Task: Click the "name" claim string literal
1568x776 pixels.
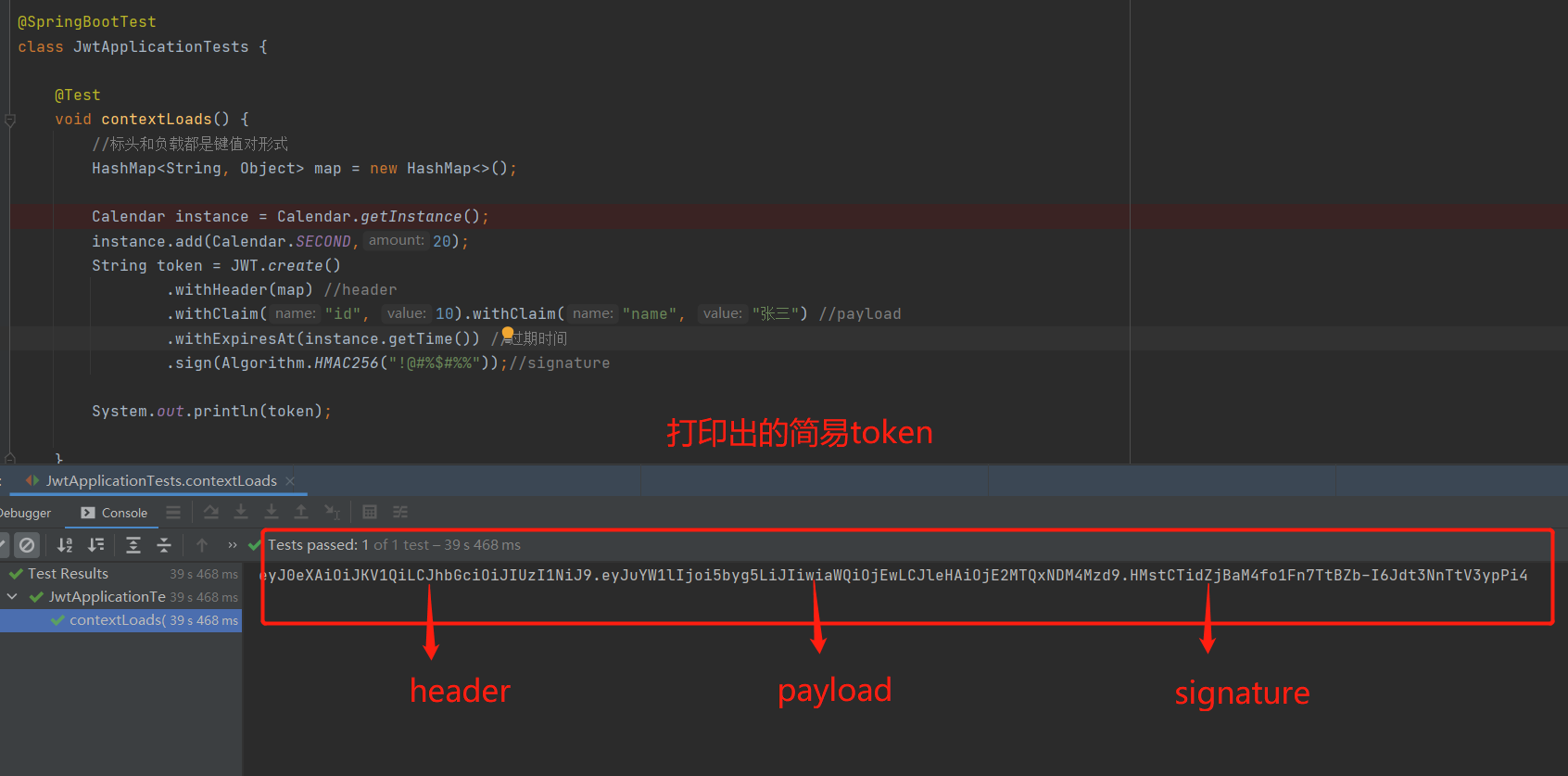Action: click(x=650, y=314)
